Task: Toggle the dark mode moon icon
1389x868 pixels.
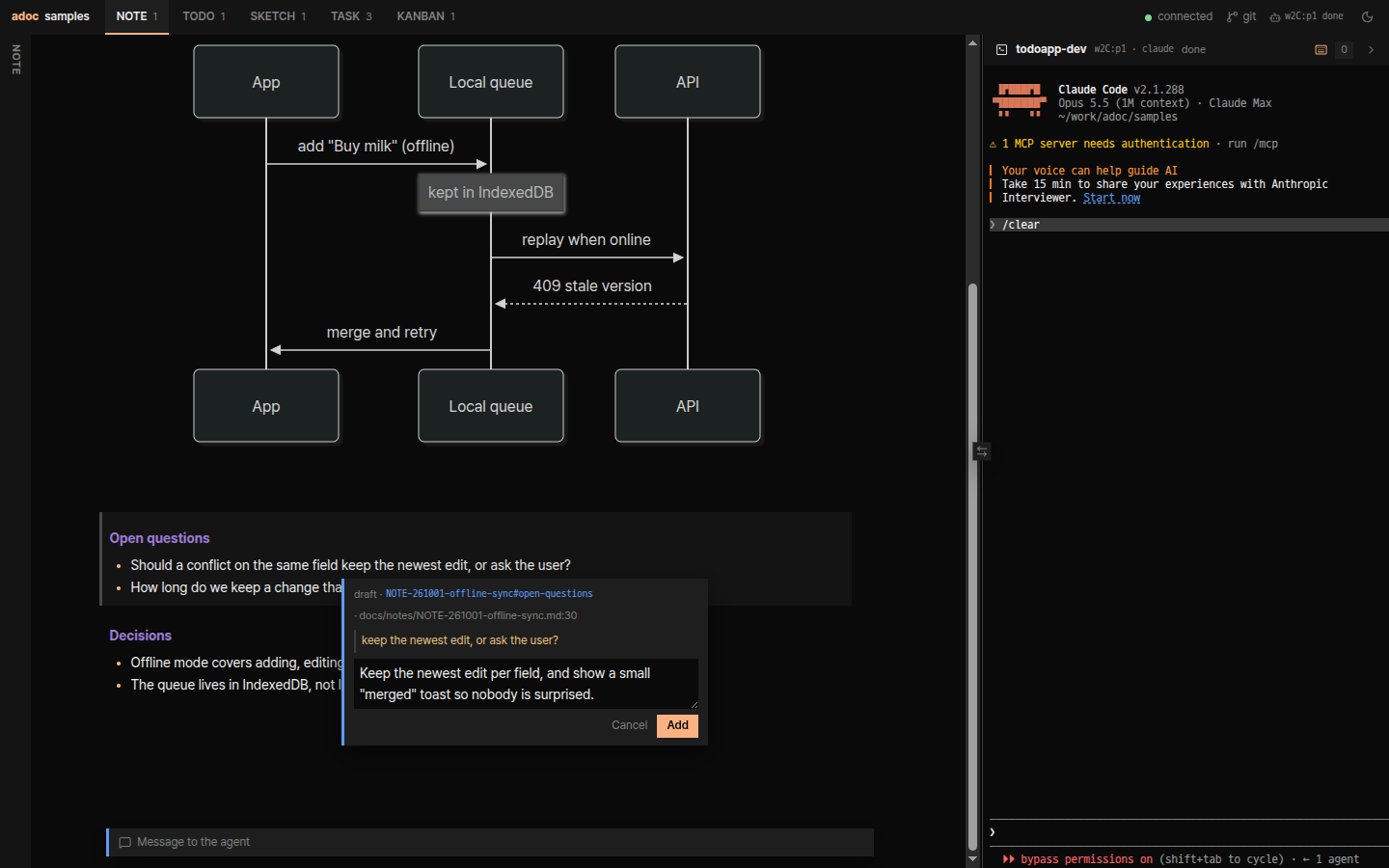Action: tap(1367, 16)
